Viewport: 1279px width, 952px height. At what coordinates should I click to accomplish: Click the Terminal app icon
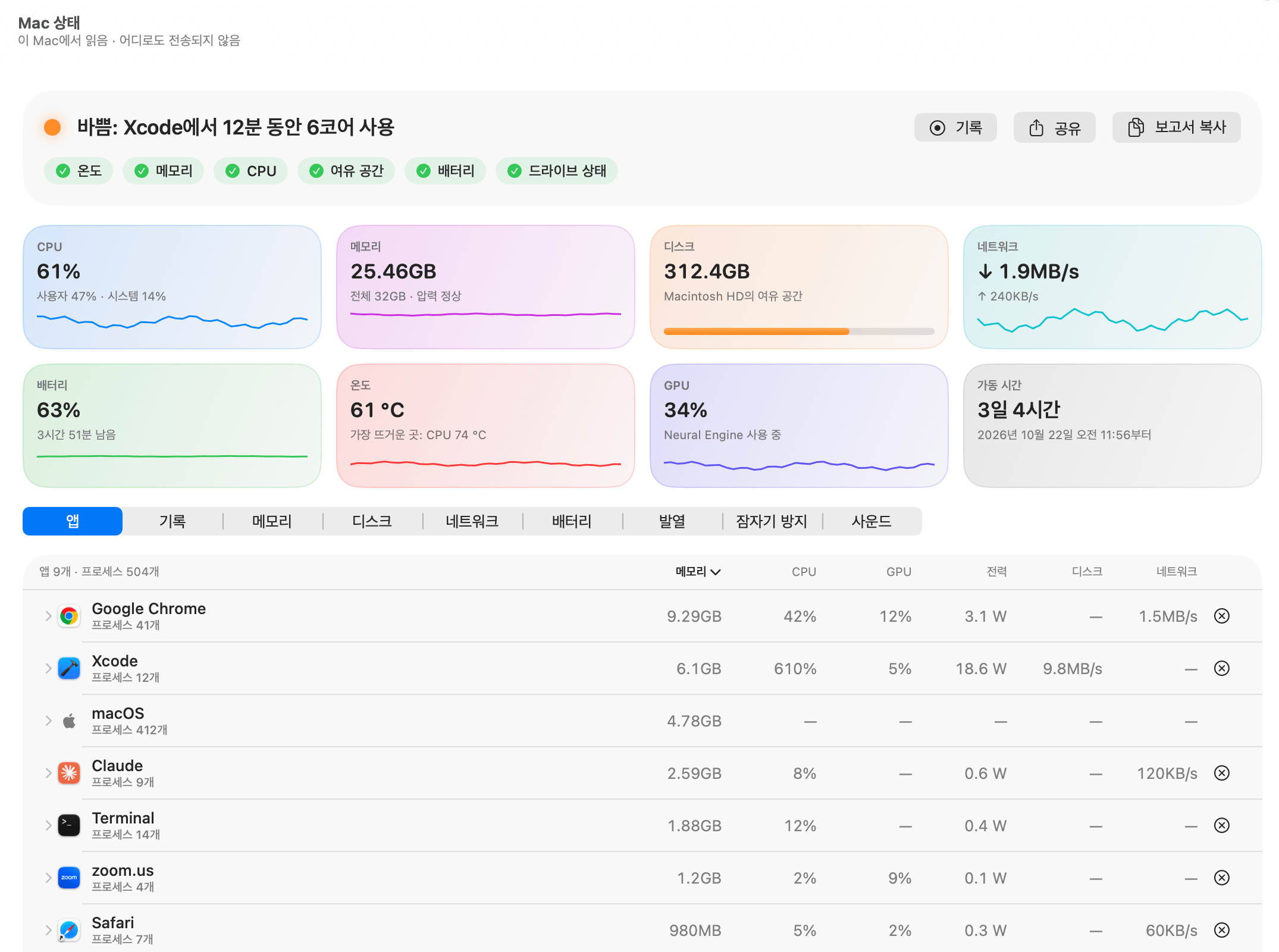(69, 826)
